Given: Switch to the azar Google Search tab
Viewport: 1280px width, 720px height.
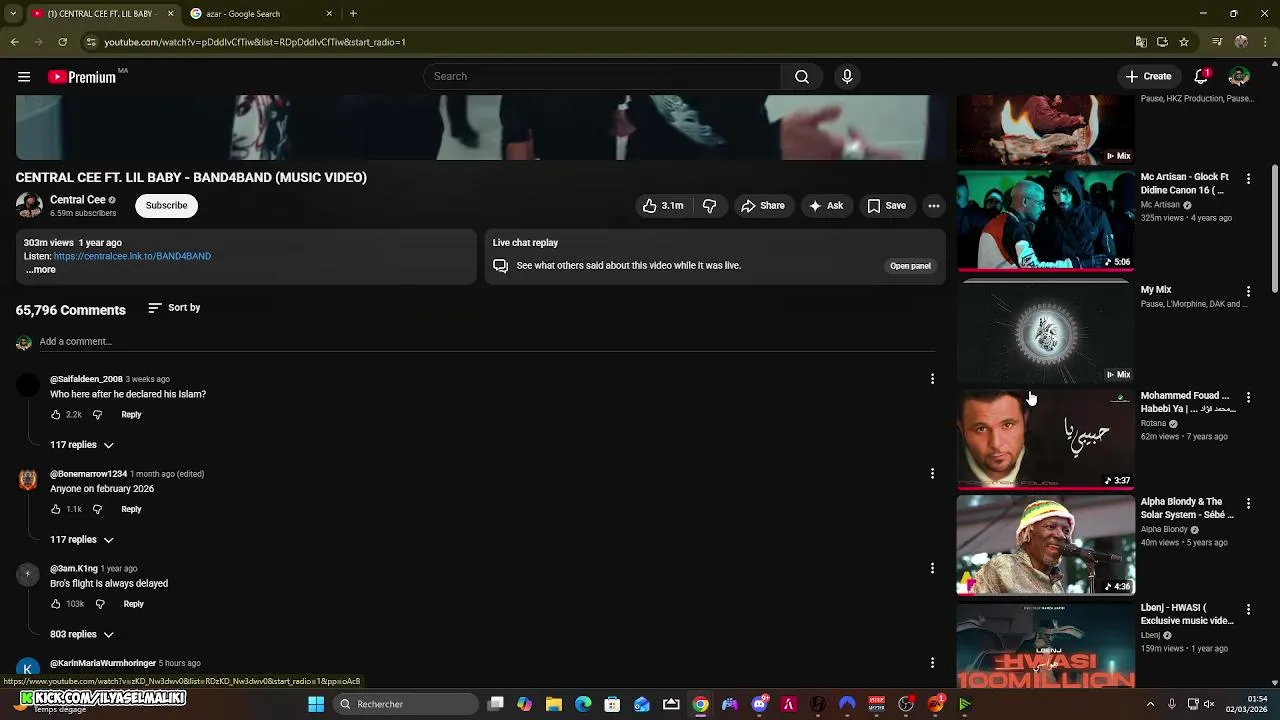Looking at the screenshot, I should (x=260, y=14).
